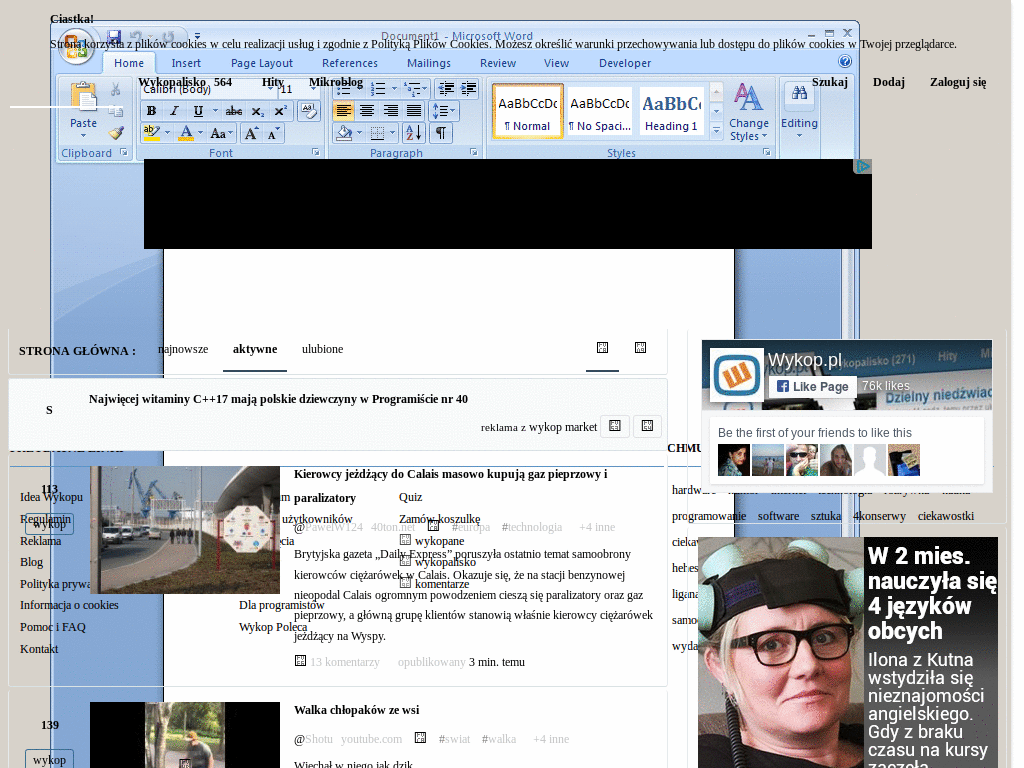Select the Heading 1 style swatch
Screen dimensions: 1024x768
(671, 111)
